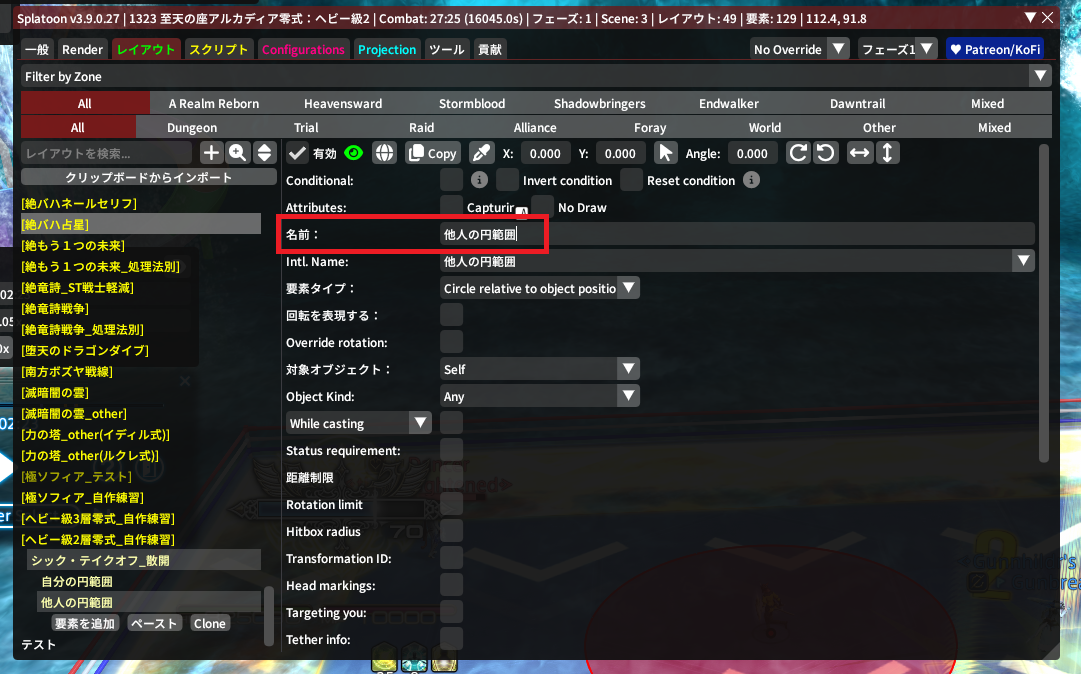
Task: Tick the Status requirement checkbox
Action: tap(452, 450)
